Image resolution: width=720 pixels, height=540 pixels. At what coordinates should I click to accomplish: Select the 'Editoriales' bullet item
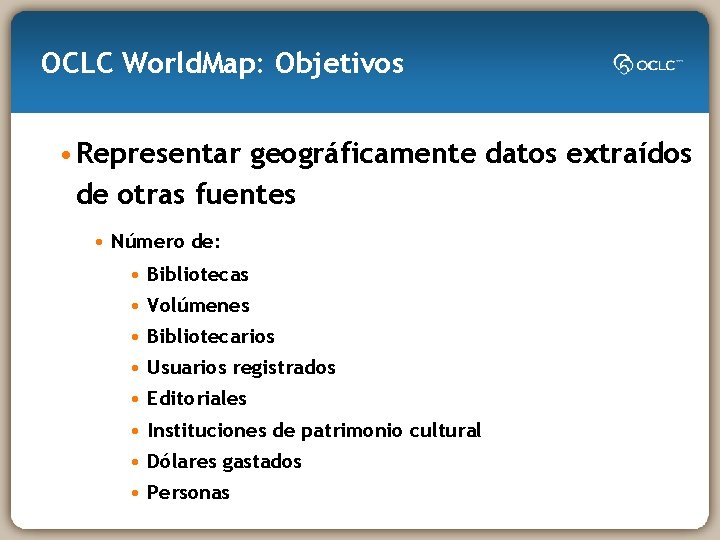(x=197, y=399)
